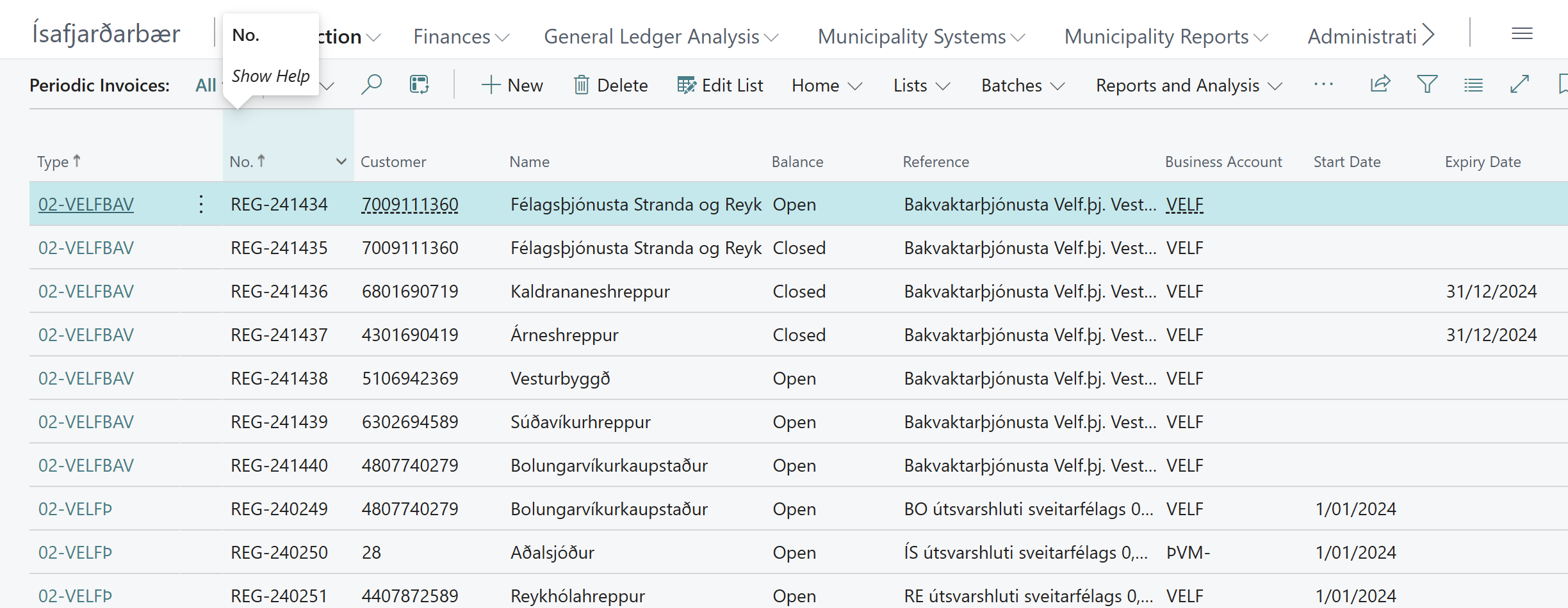This screenshot has width=1568, height=608.
Task: Open the Municipality Reports menu
Action: pos(1165,36)
